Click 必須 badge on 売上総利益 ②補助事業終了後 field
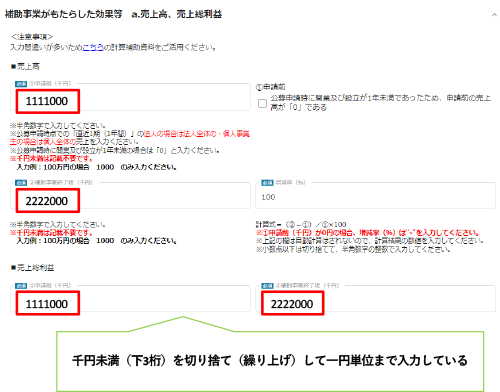 click(x=267, y=286)
